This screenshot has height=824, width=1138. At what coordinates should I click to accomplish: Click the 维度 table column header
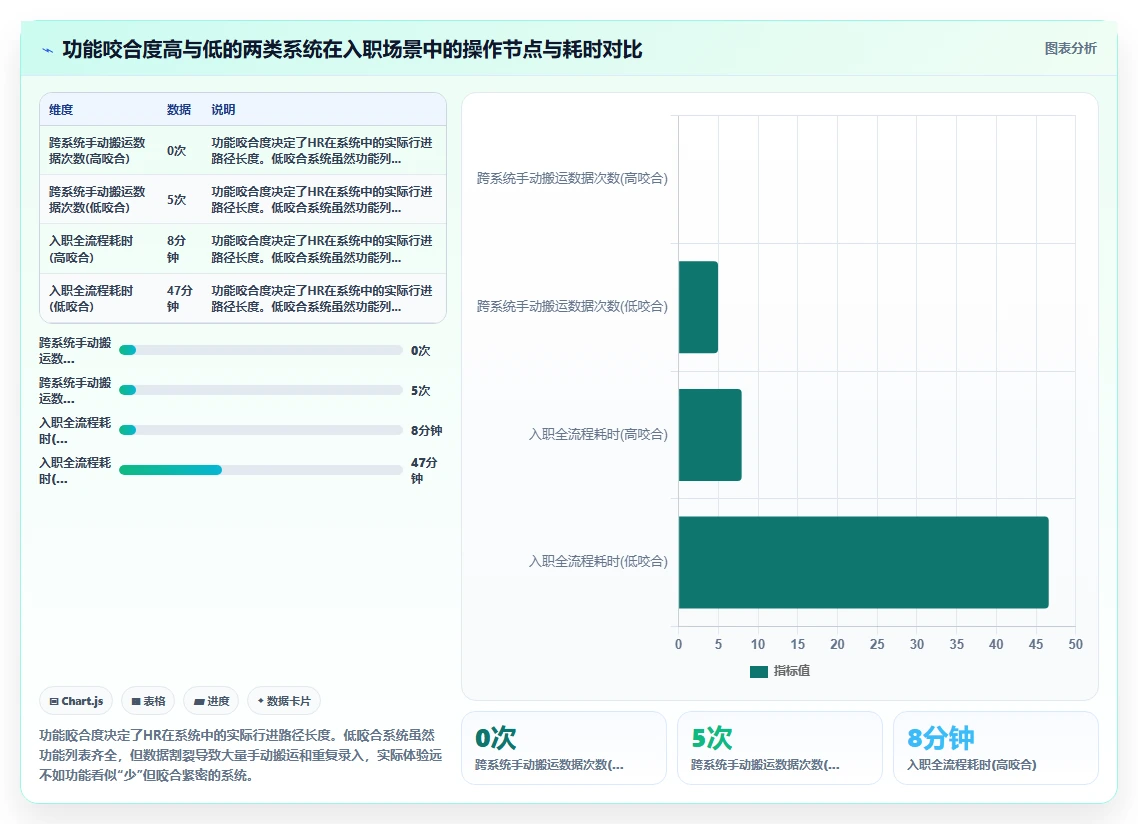(x=61, y=110)
